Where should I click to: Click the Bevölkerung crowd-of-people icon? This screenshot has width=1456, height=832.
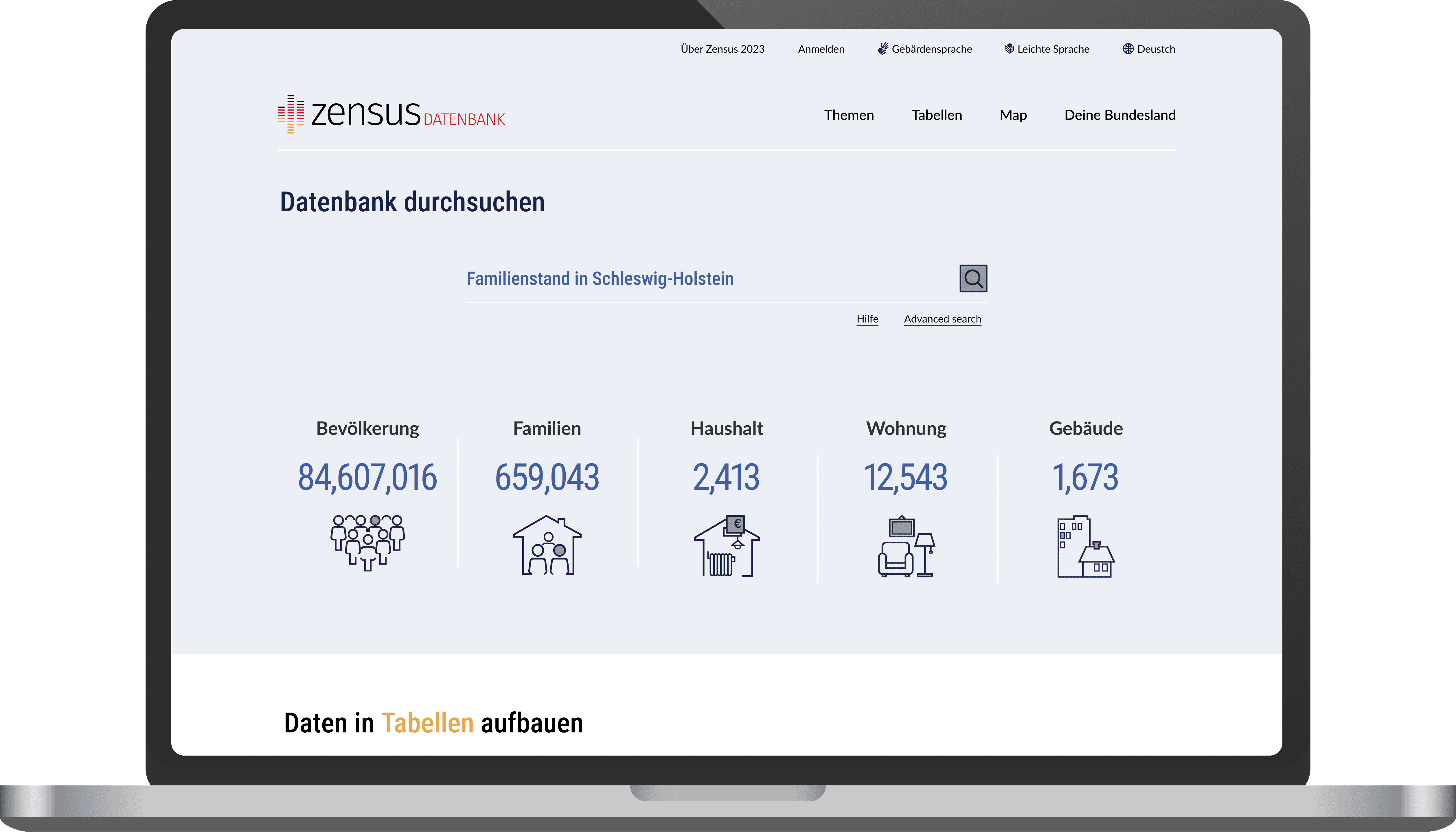pyautogui.click(x=368, y=543)
